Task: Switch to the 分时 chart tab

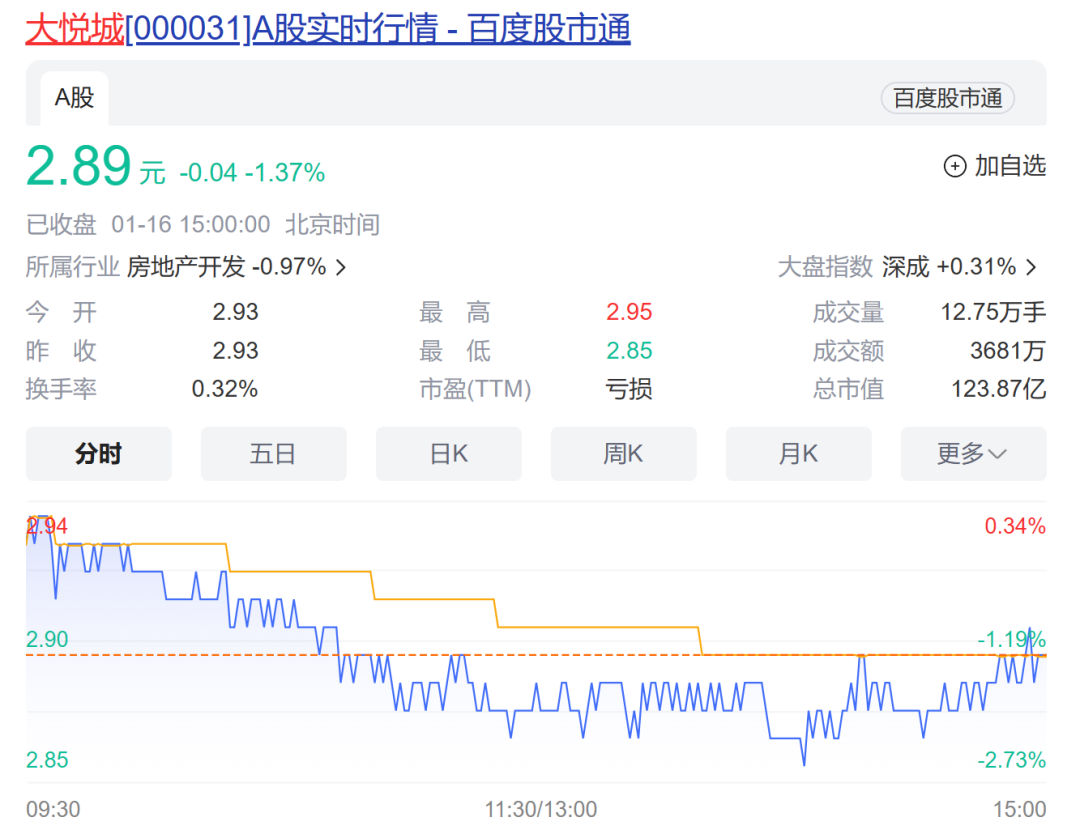Action: [x=98, y=454]
